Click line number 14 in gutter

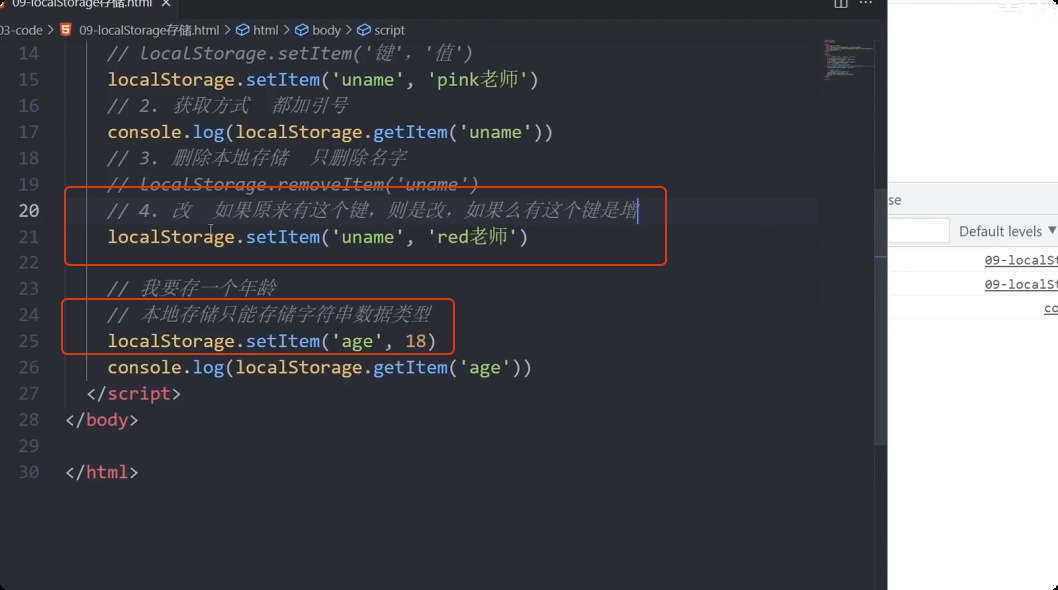point(28,53)
